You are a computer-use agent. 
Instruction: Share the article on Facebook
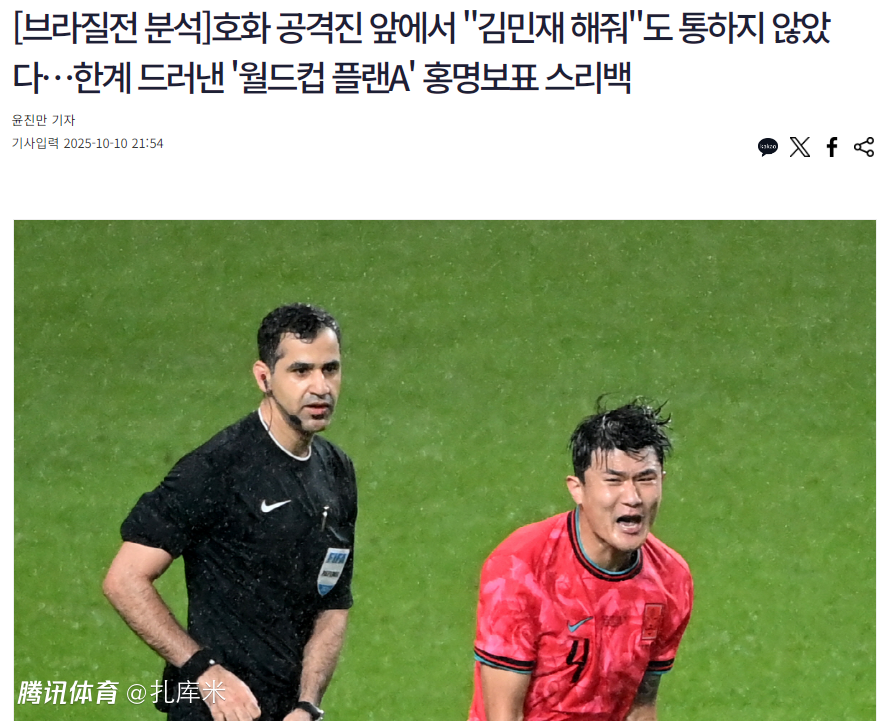pyautogui.click(x=831, y=147)
